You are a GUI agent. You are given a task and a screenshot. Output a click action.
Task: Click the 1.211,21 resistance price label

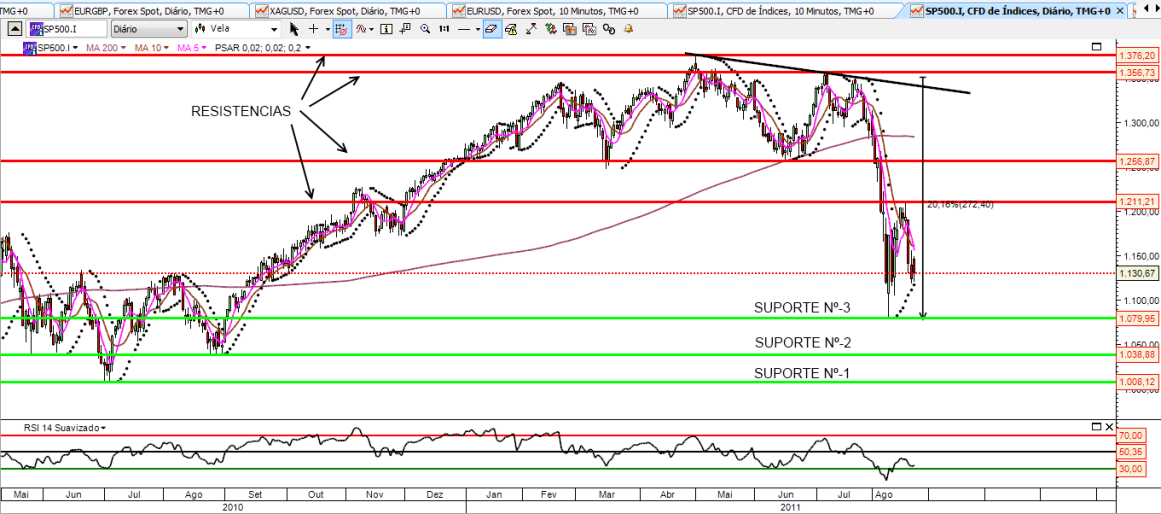pyautogui.click(x=1139, y=201)
